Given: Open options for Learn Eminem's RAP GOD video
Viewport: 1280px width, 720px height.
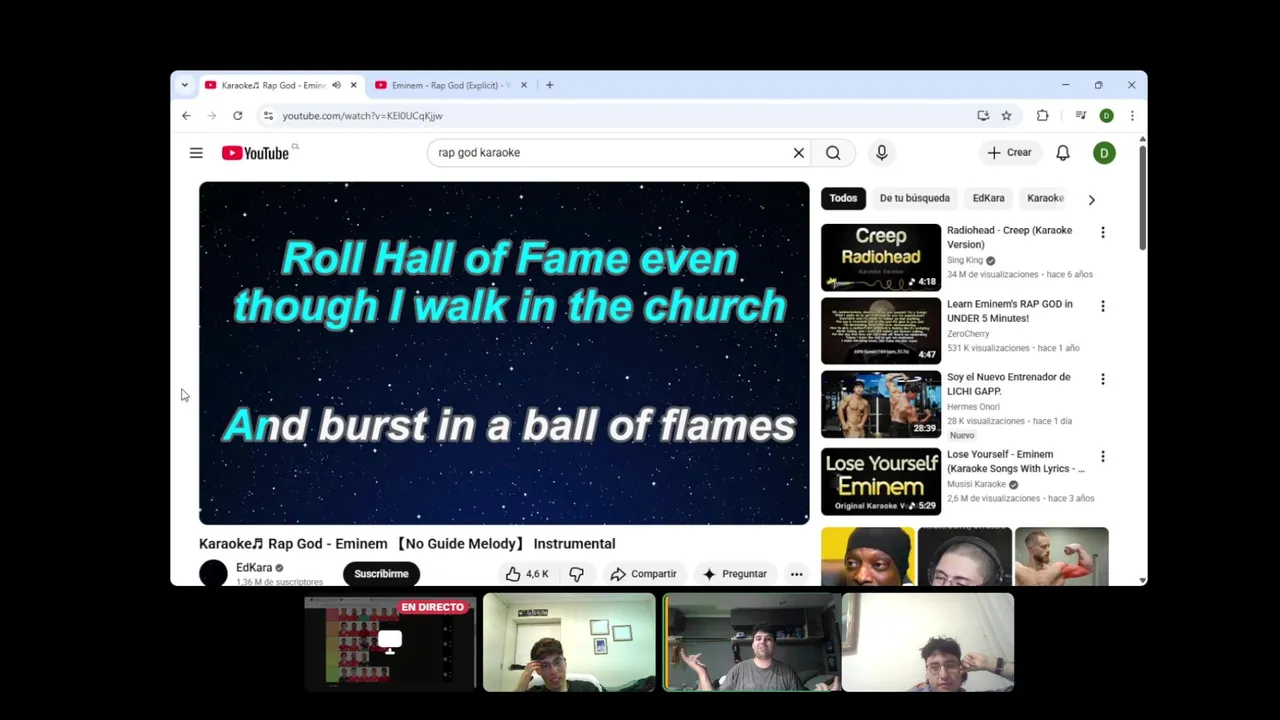Looking at the screenshot, I should pos(1103,306).
